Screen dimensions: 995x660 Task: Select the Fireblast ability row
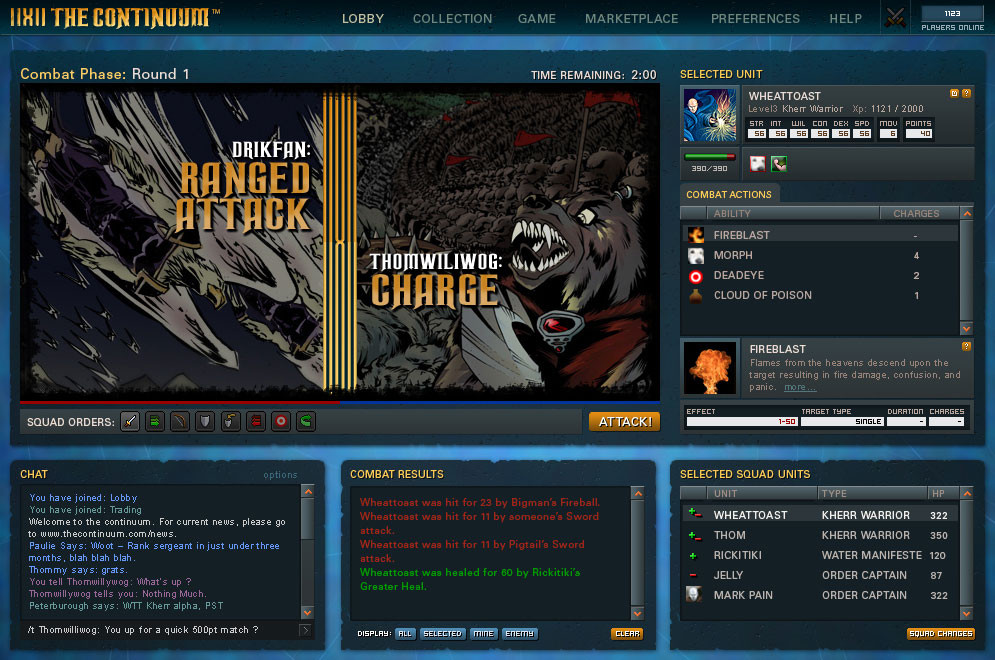(x=820, y=235)
